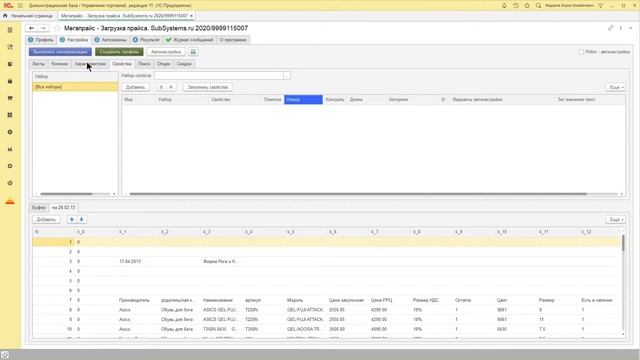This screenshot has height=360, width=640.
Task: Open the main menu hamburger icon
Action: click(20, 5)
